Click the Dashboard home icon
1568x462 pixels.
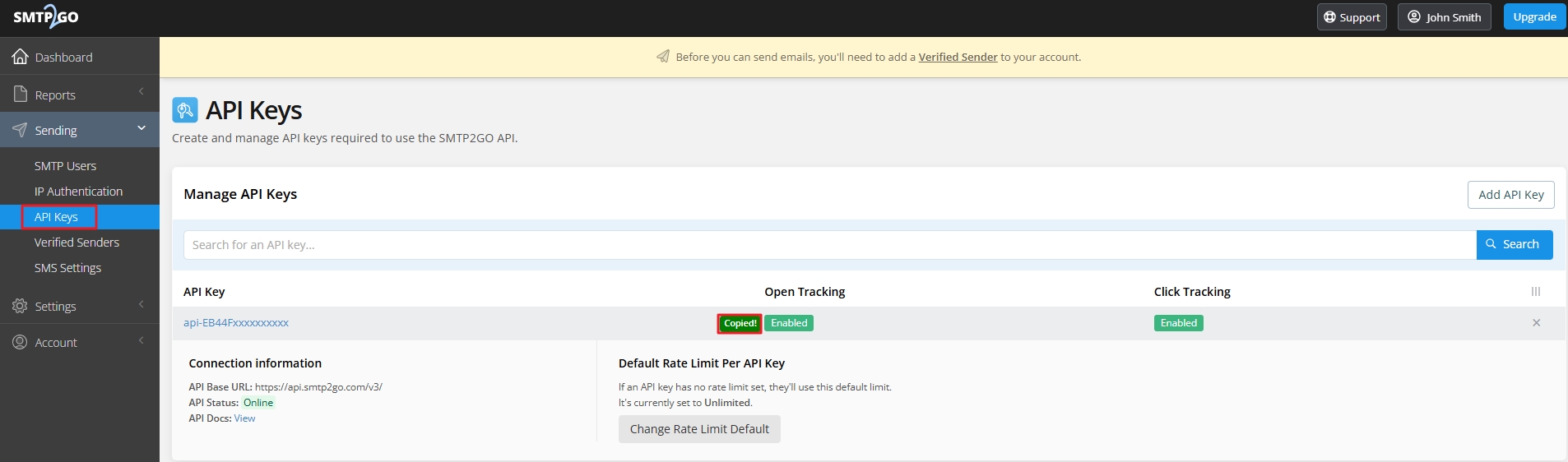[21, 57]
